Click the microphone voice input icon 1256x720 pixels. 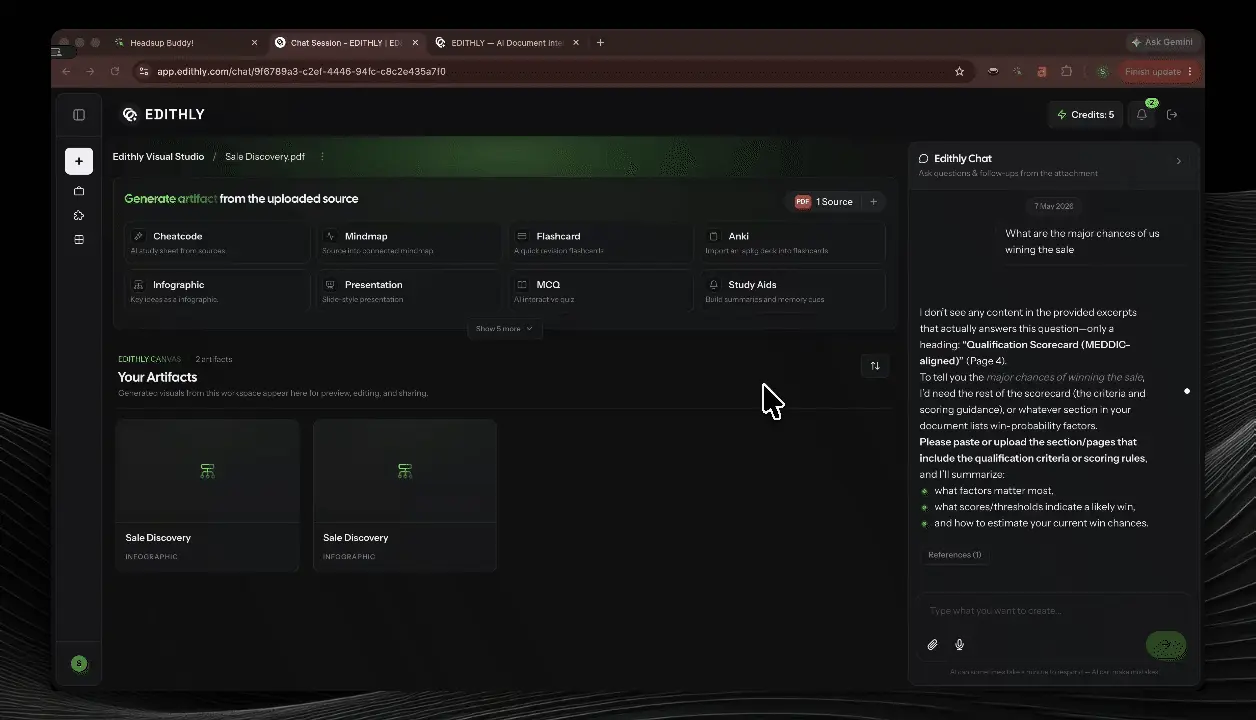(959, 645)
